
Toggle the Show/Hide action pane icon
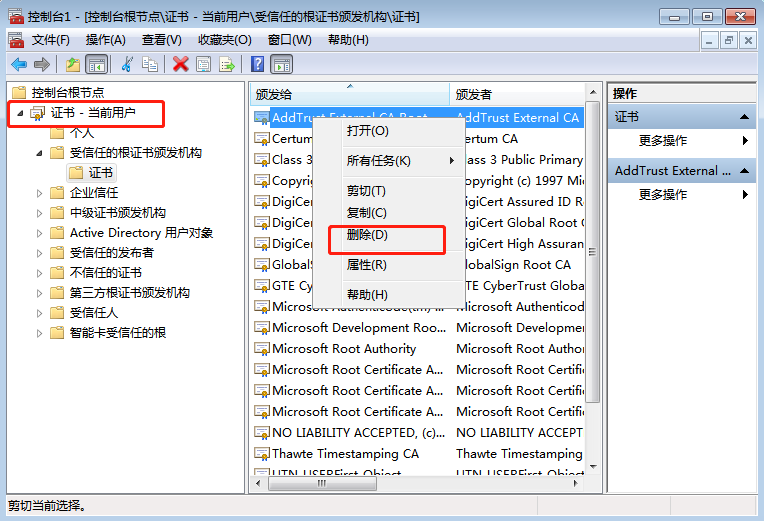click(282, 64)
